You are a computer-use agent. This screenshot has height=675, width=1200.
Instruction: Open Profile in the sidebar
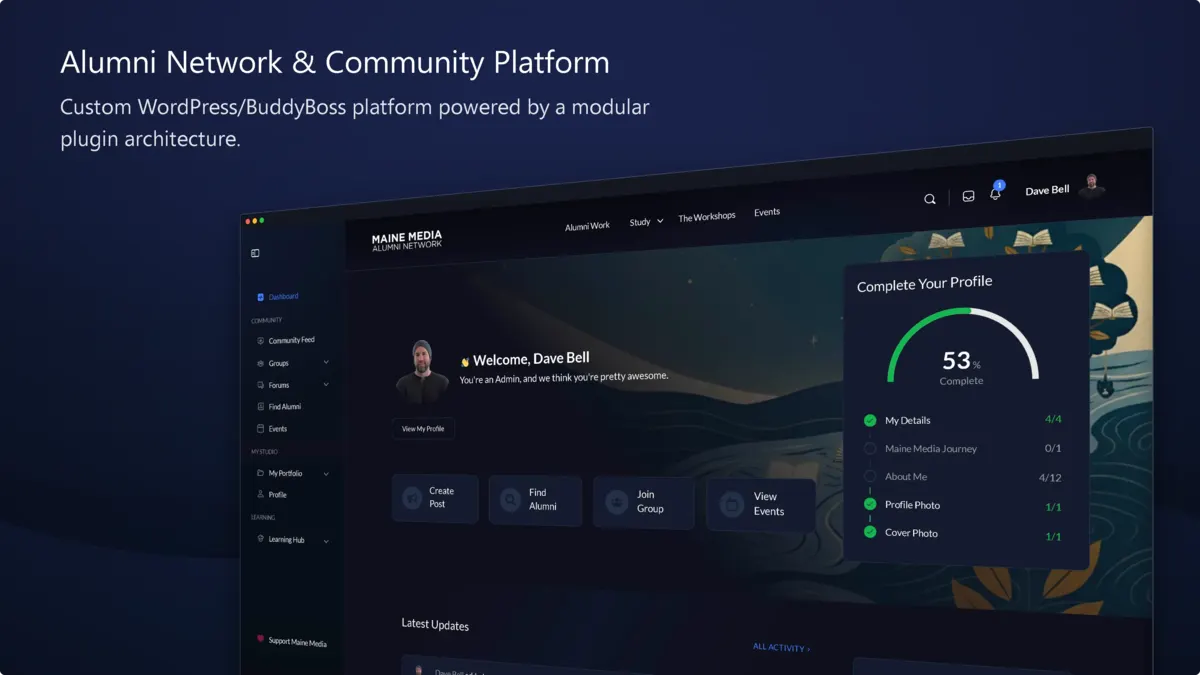pos(272,495)
